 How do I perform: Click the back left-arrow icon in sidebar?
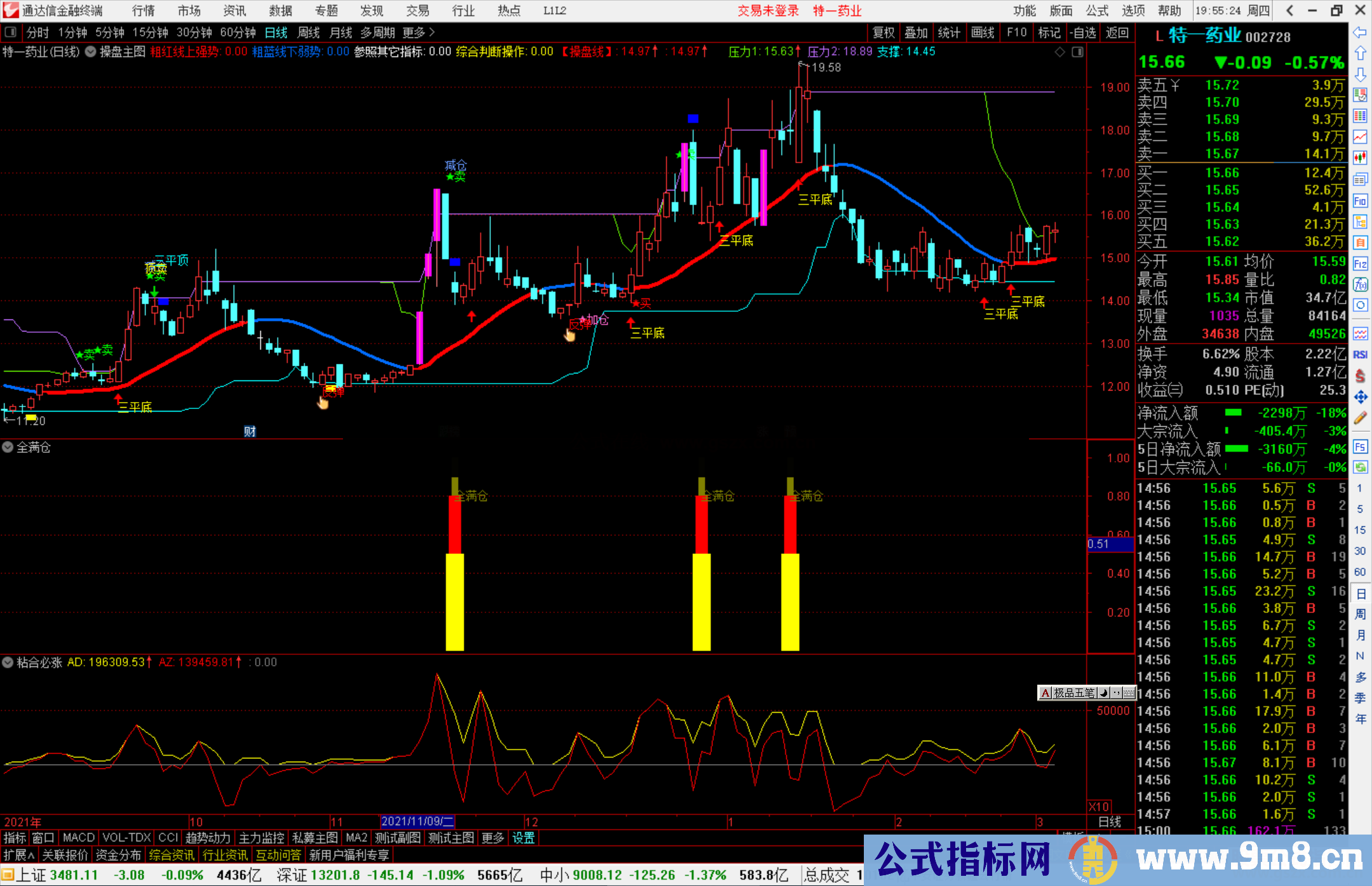[1360, 32]
